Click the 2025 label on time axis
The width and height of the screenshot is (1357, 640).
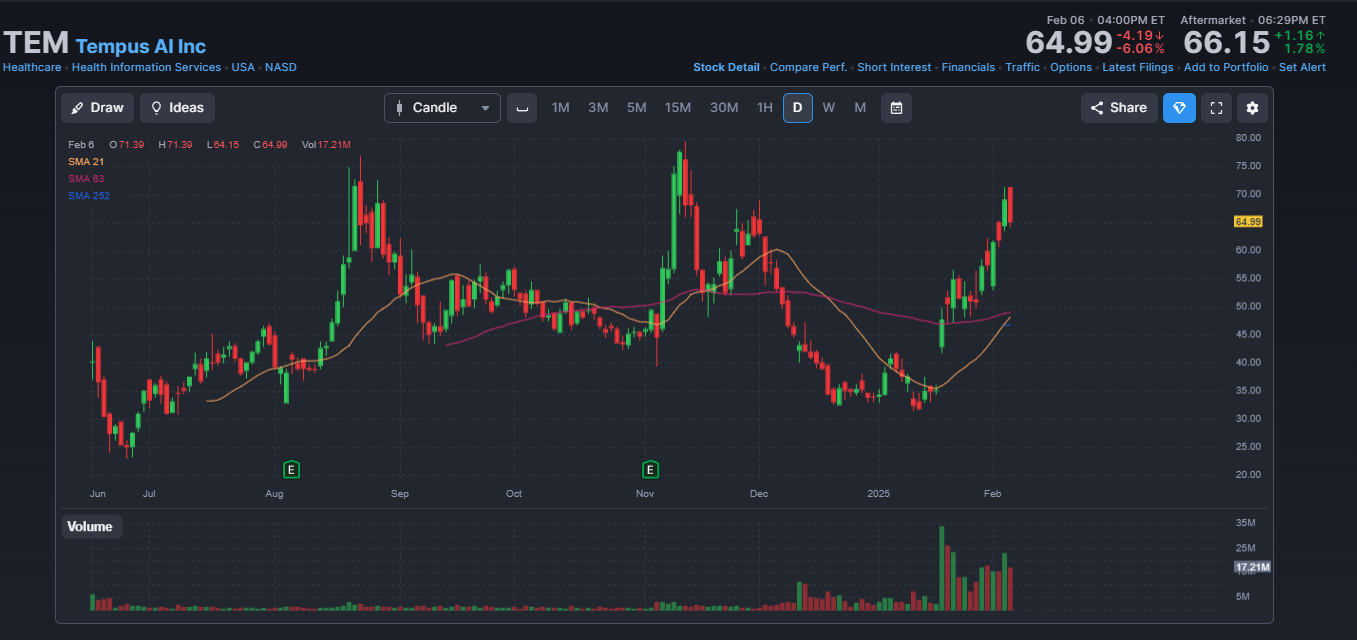(x=878, y=494)
